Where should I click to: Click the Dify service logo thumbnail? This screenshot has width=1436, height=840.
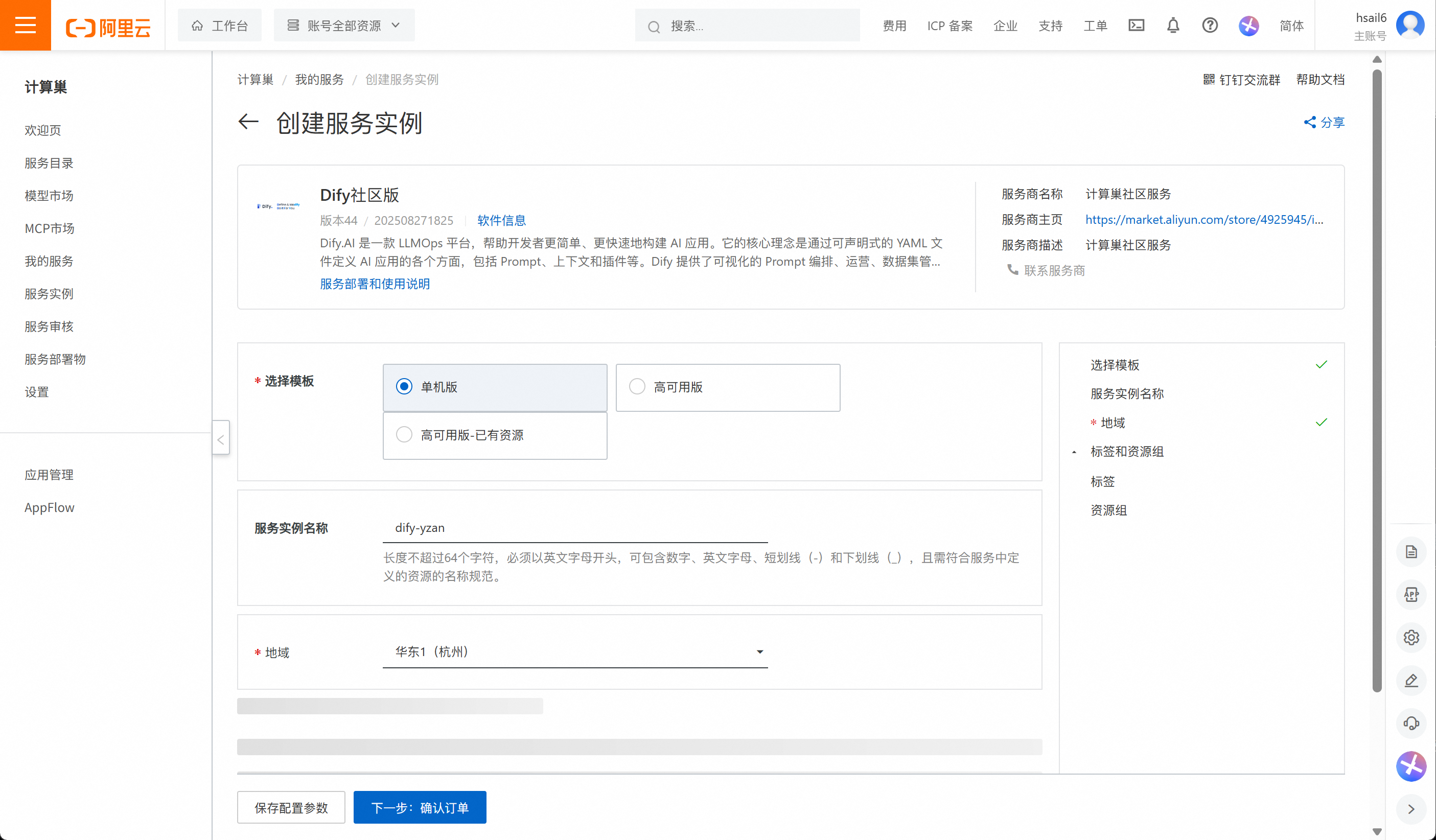click(x=279, y=206)
